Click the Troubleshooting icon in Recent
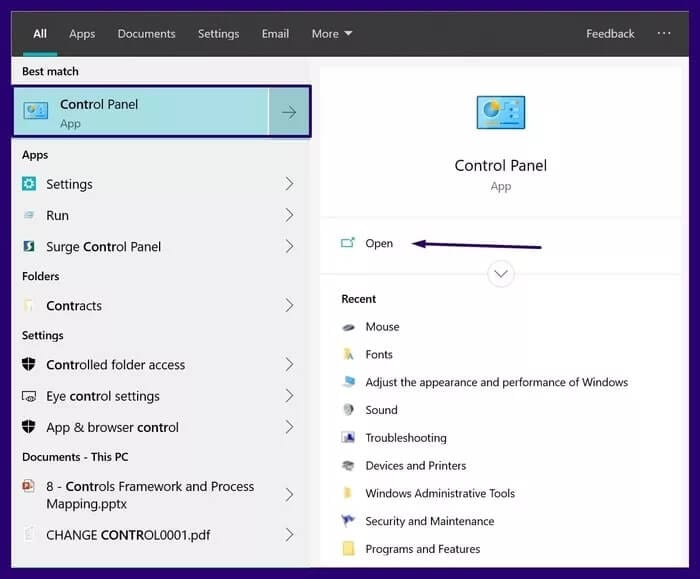Image resolution: width=700 pixels, height=579 pixels. click(x=348, y=437)
